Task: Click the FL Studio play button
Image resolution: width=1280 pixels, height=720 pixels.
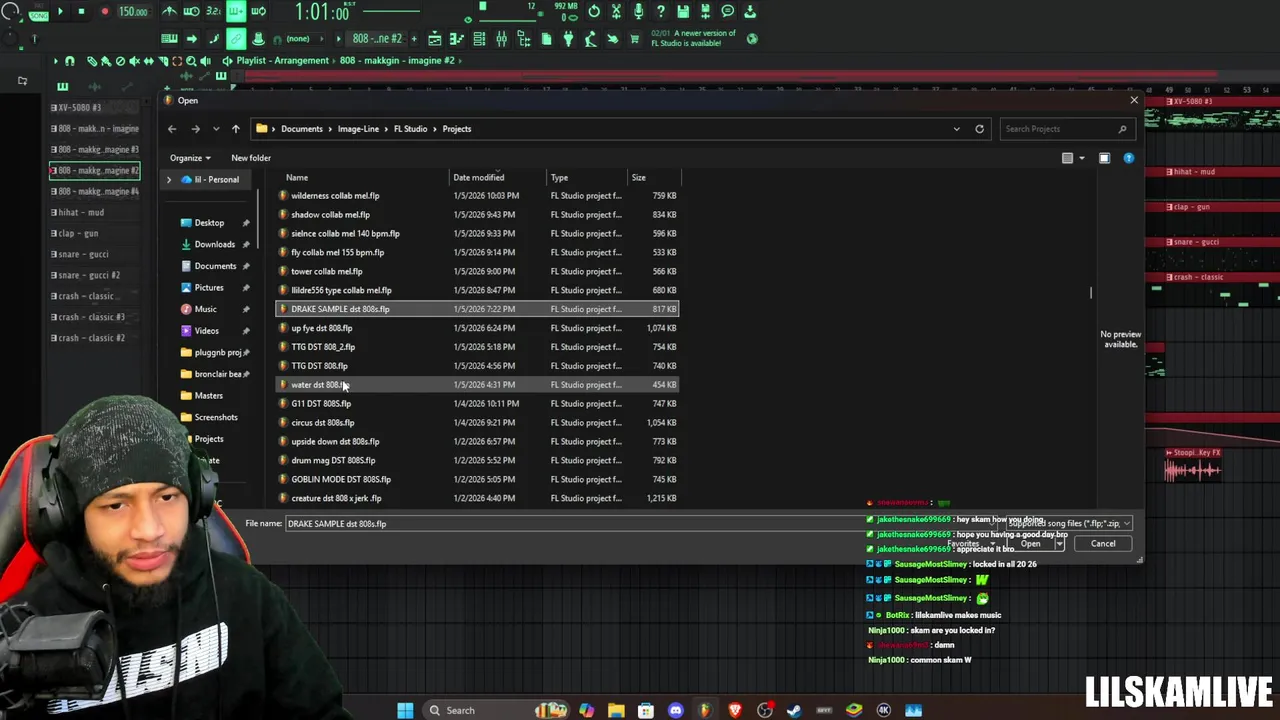Action: point(59,12)
